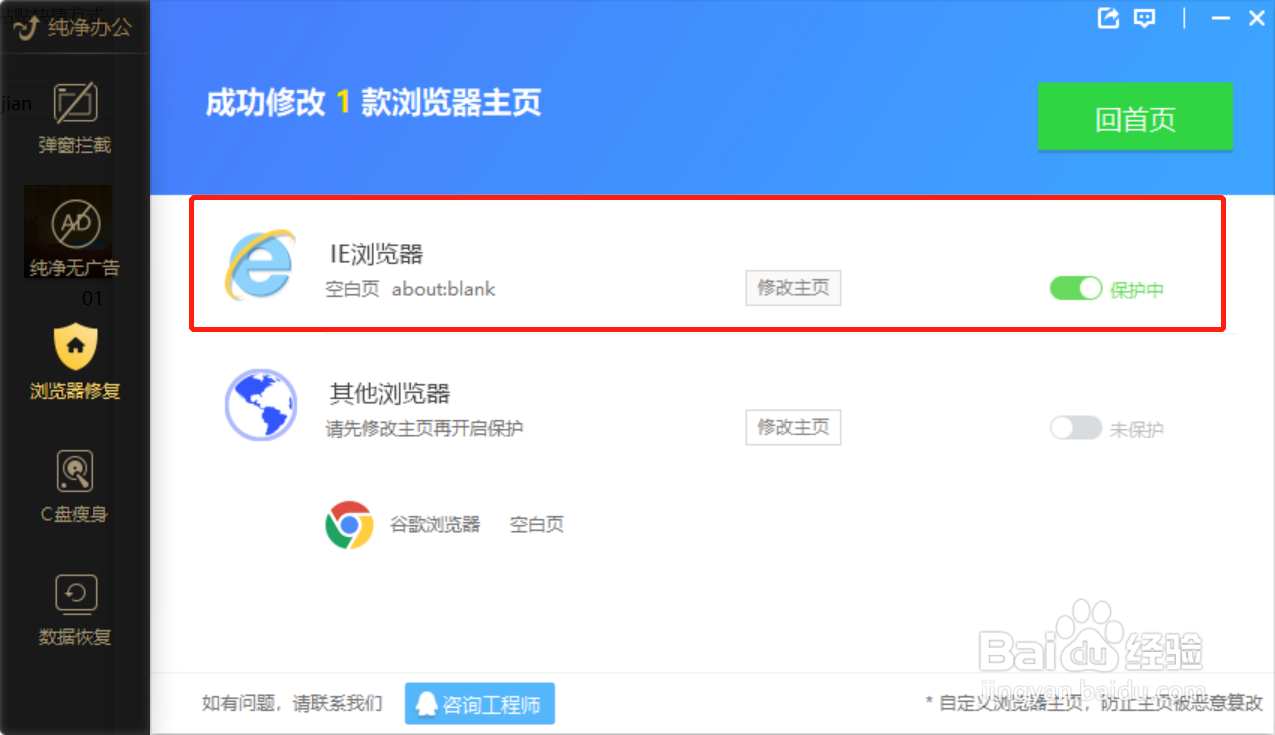Select the 弹窗拦截 menu entry text
This screenshot has width=1275, height=735.
pyautogui.click(x=74, y=146)
